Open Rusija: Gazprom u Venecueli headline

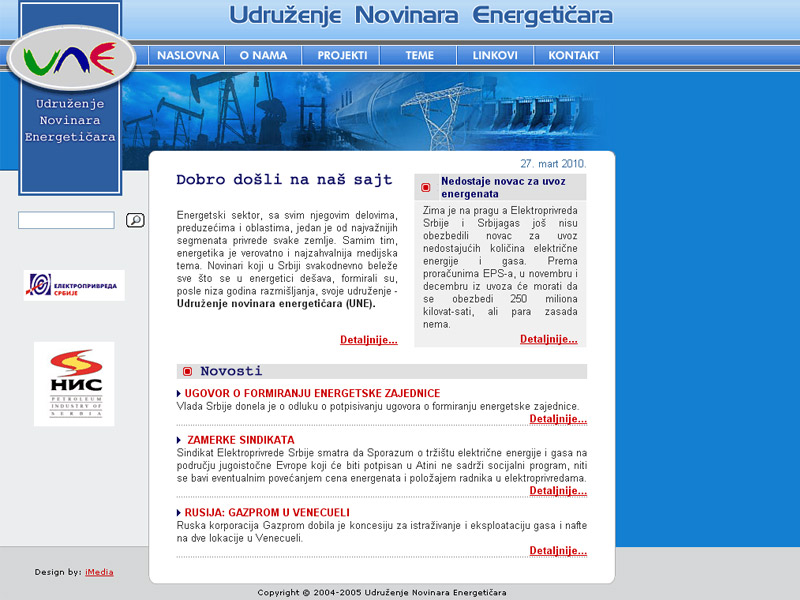266,512
